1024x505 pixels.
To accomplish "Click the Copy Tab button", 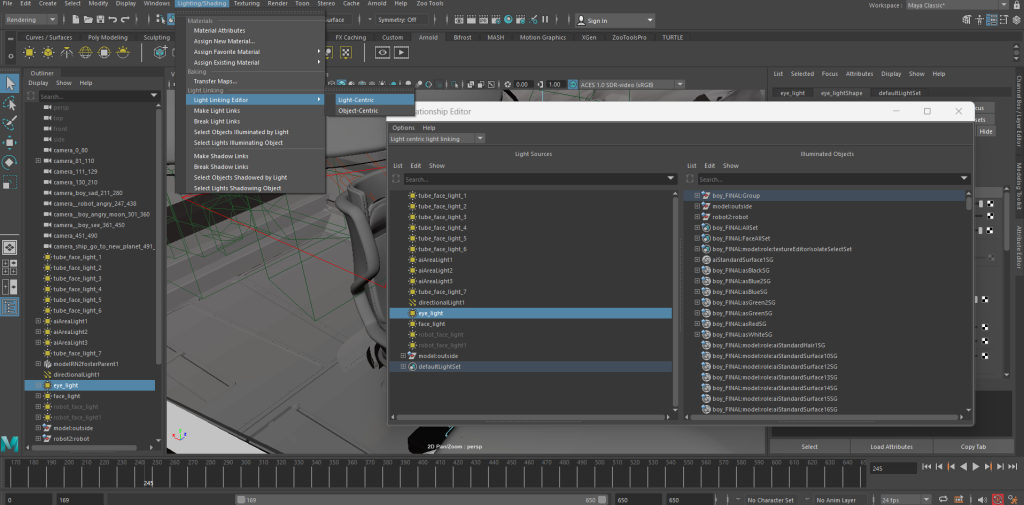I will coord(973,447).
